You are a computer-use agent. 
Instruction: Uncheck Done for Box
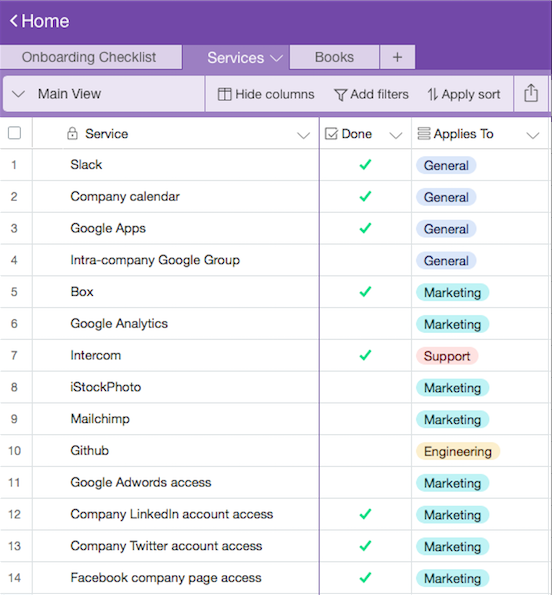click(365, 292)
